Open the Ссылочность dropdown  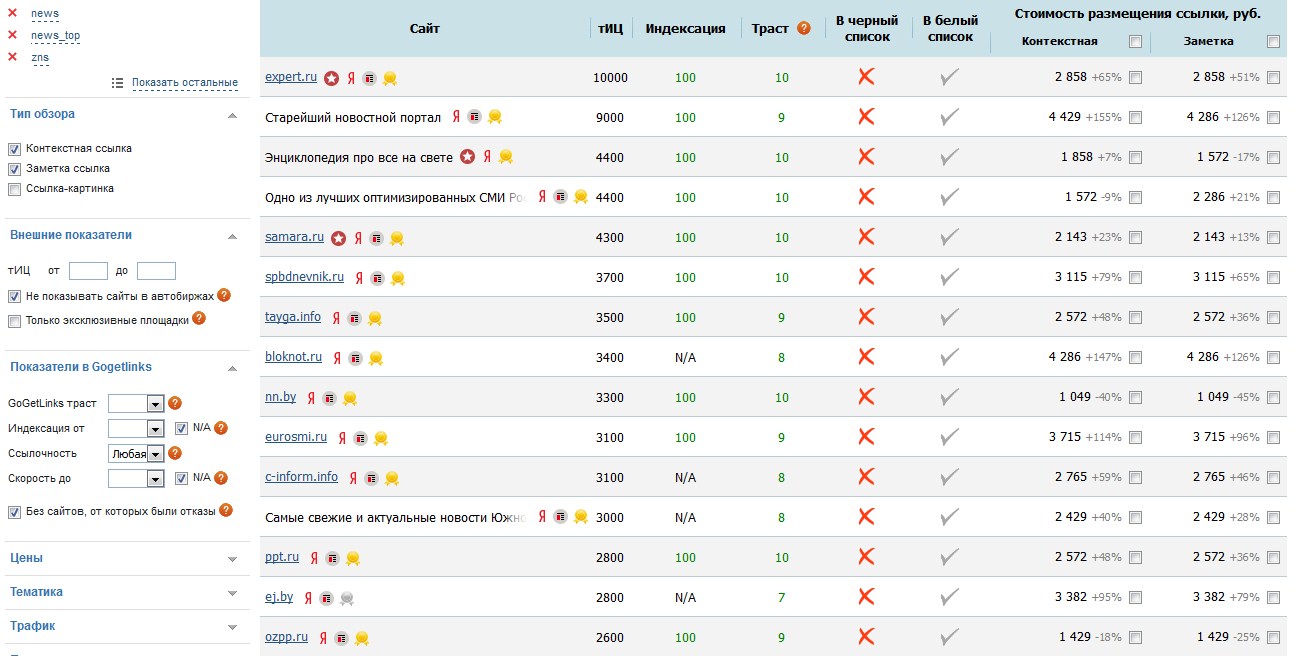(x=135, y=453)
